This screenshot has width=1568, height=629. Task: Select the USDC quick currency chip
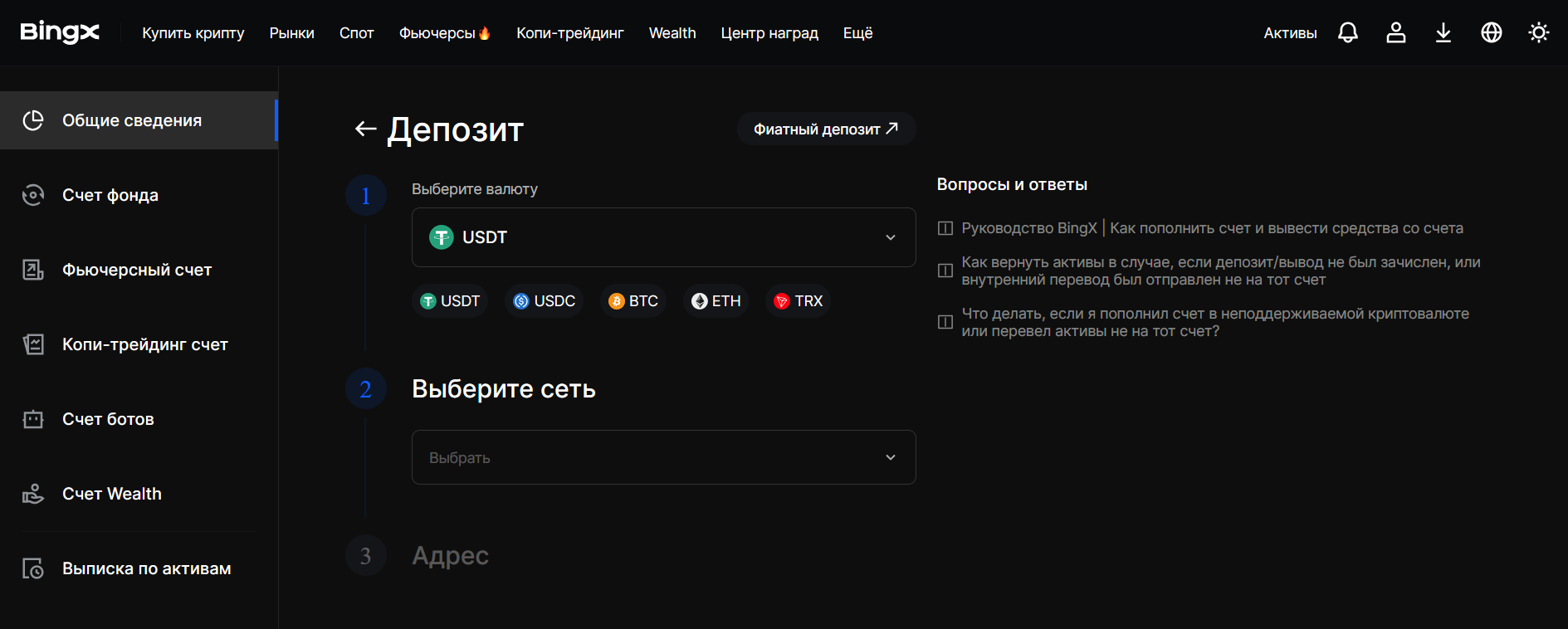544,301
